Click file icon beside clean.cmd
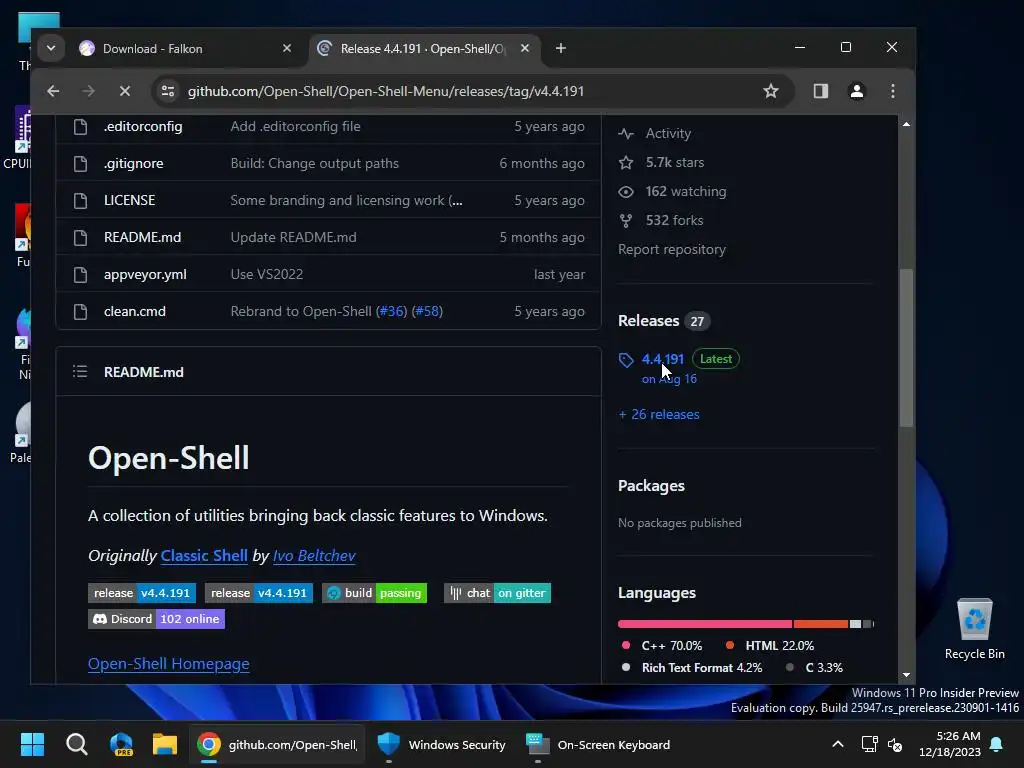The width and height of the screenshot is (1024, 768). (x=80, y=312)
